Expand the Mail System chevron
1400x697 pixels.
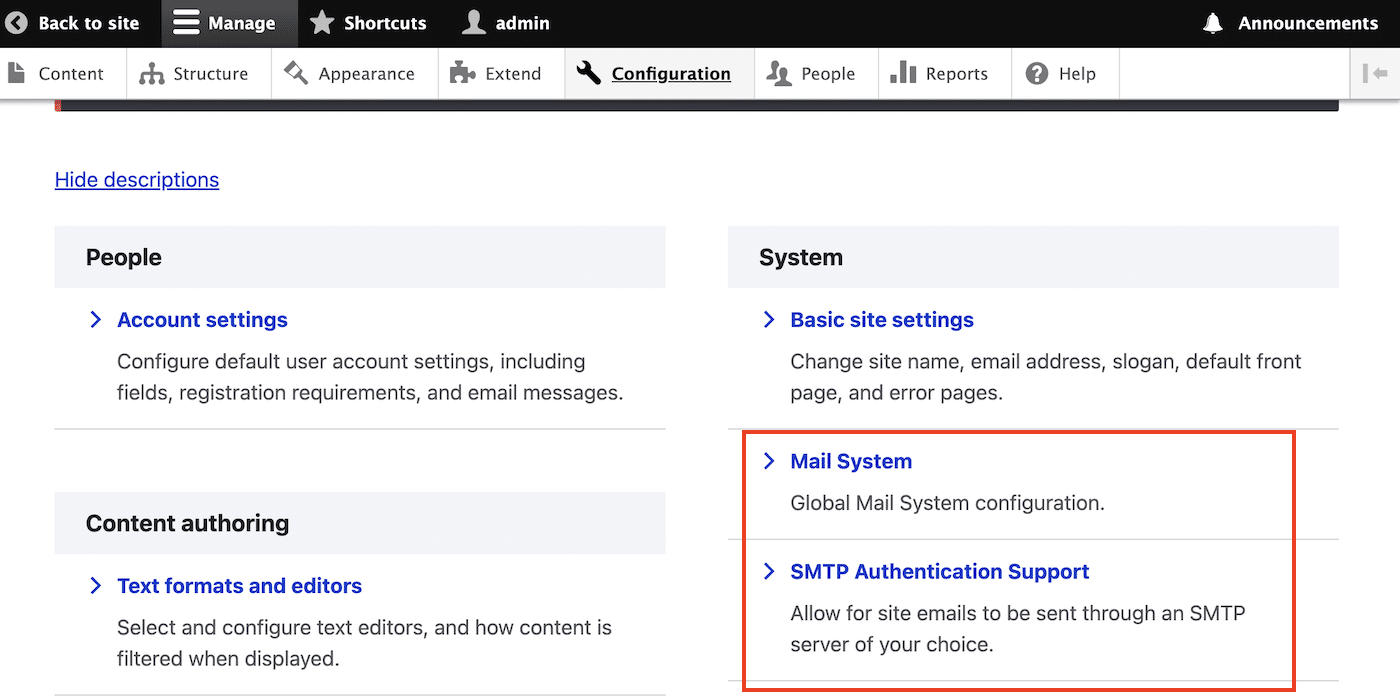point(768,461)
